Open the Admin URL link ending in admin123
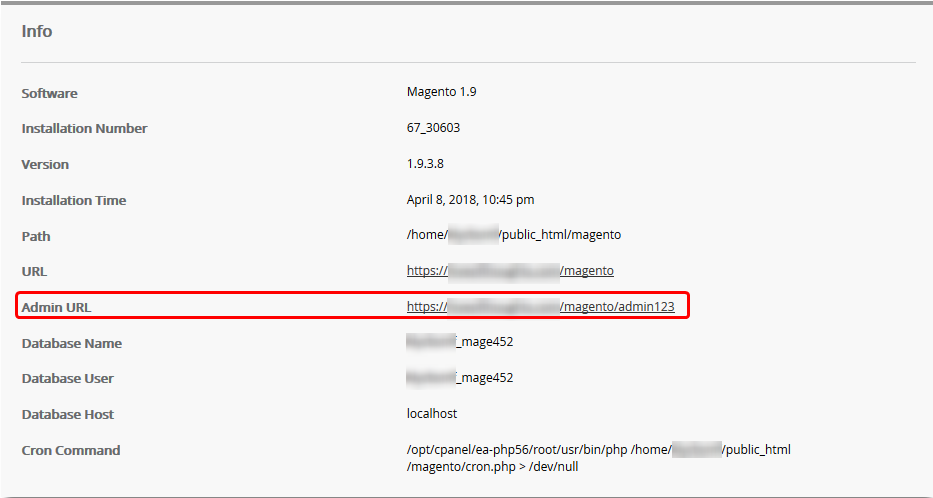Screen dimensions: 933x498 coord(540,307)
